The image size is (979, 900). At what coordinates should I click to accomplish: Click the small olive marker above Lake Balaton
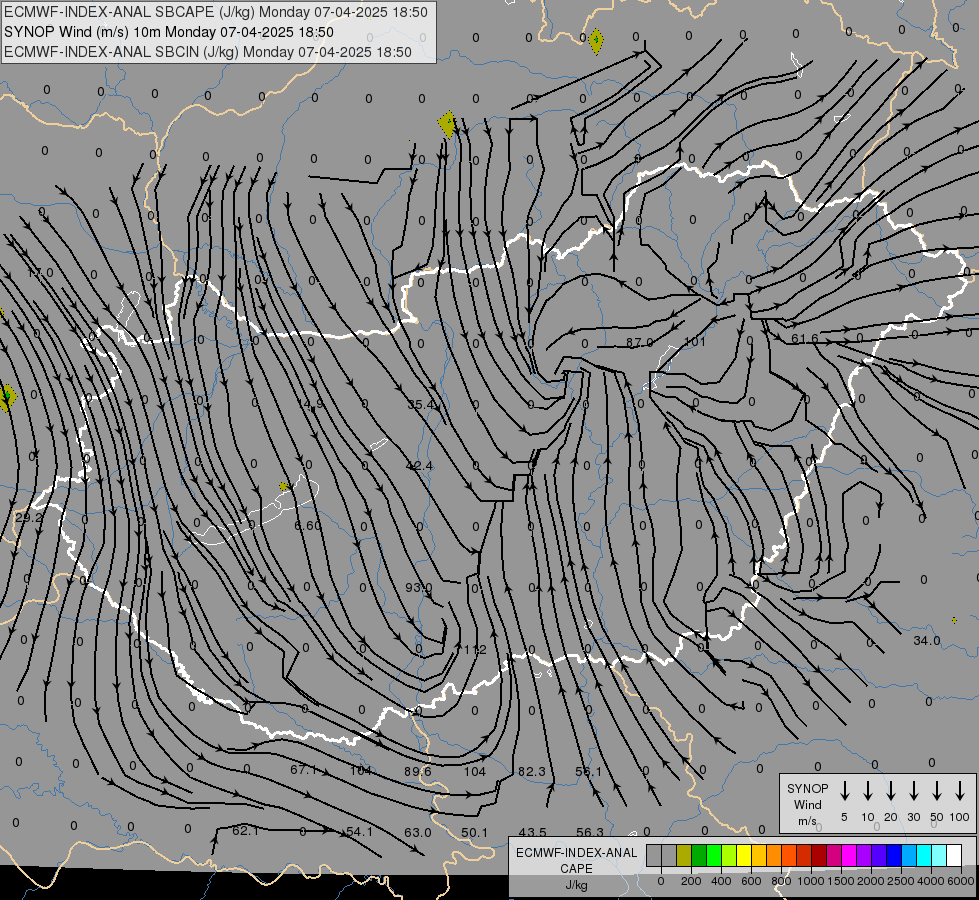point(283,486)
